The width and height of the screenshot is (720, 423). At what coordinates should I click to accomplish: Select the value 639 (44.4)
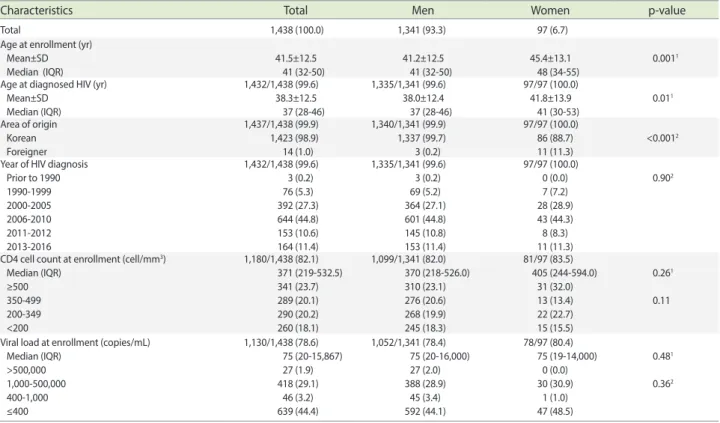point(298,412)
